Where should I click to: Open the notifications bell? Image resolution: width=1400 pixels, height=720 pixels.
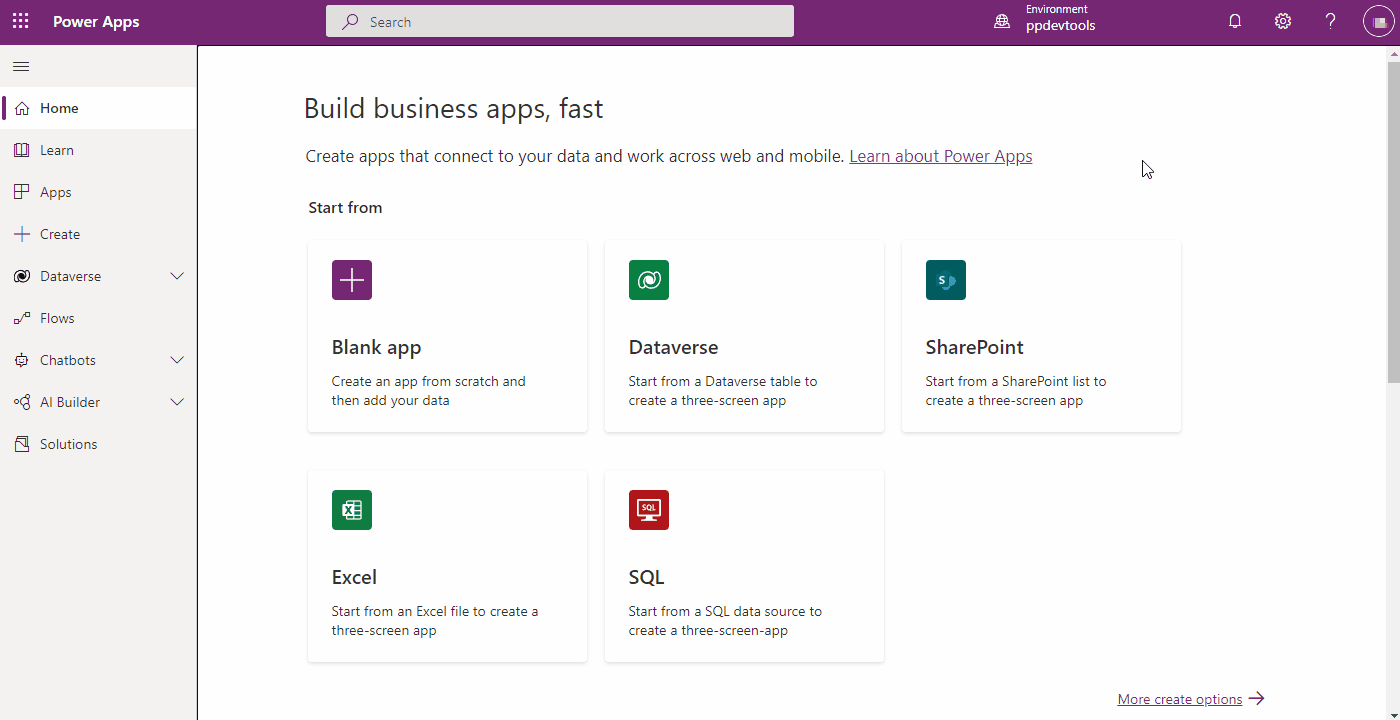1235,21
